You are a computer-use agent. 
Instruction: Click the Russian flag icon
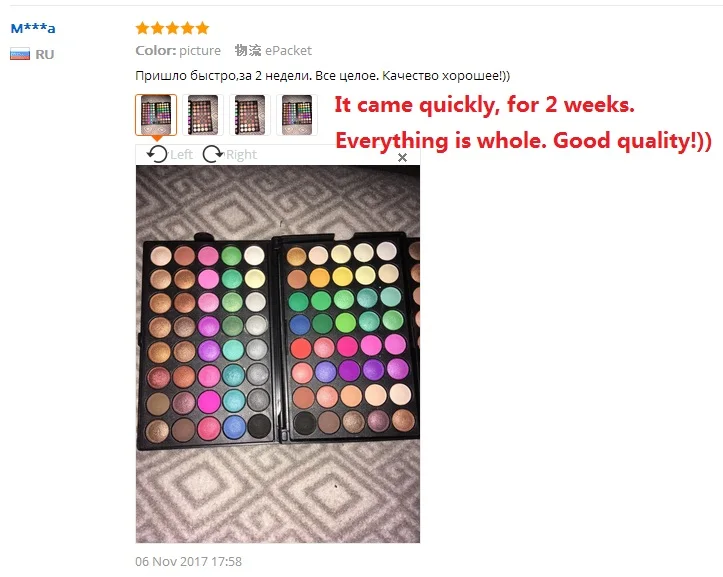click(x=20, y=54)
